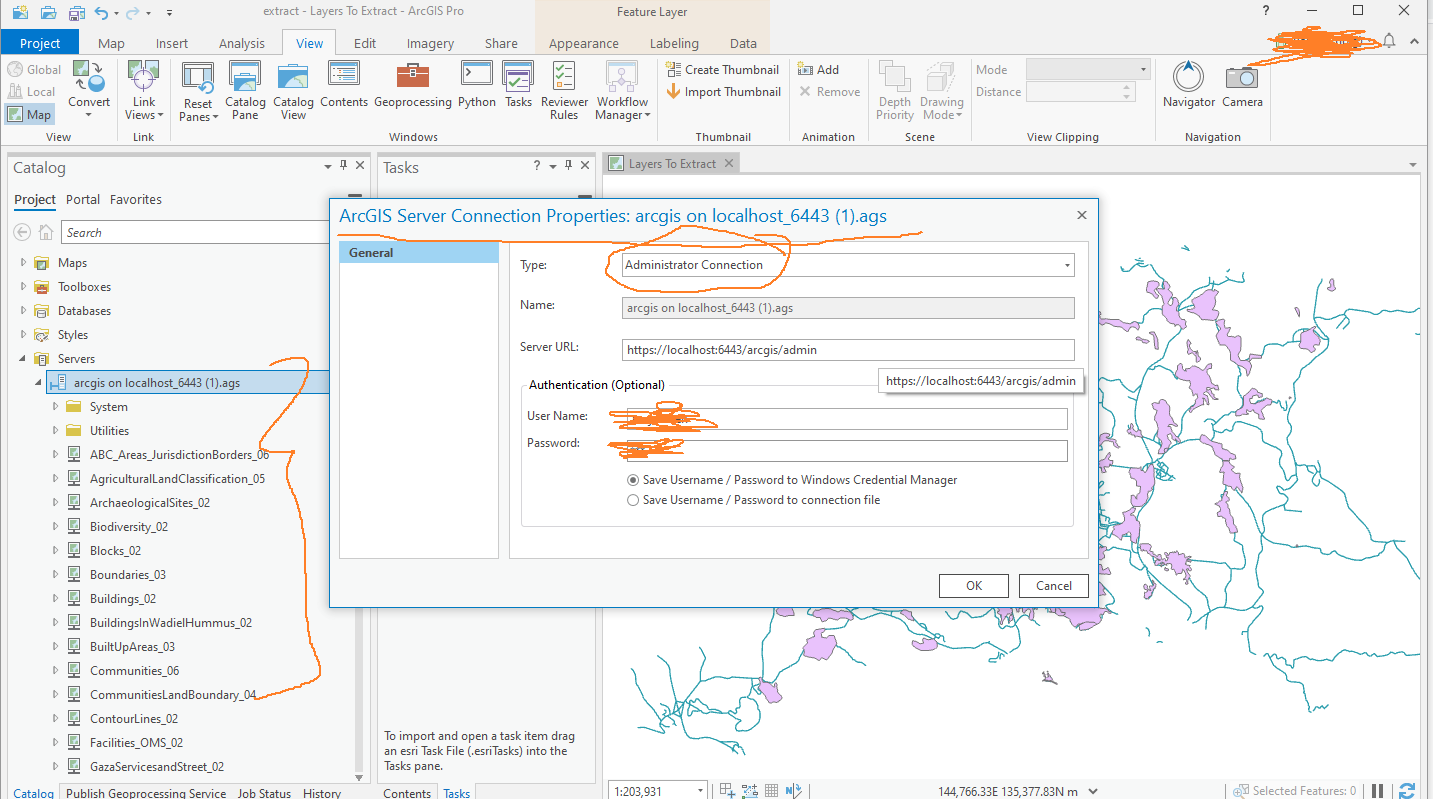Show the Contents pane via ribbon
The width and height of the screenshot is (1433, 799).
(344, 85)
